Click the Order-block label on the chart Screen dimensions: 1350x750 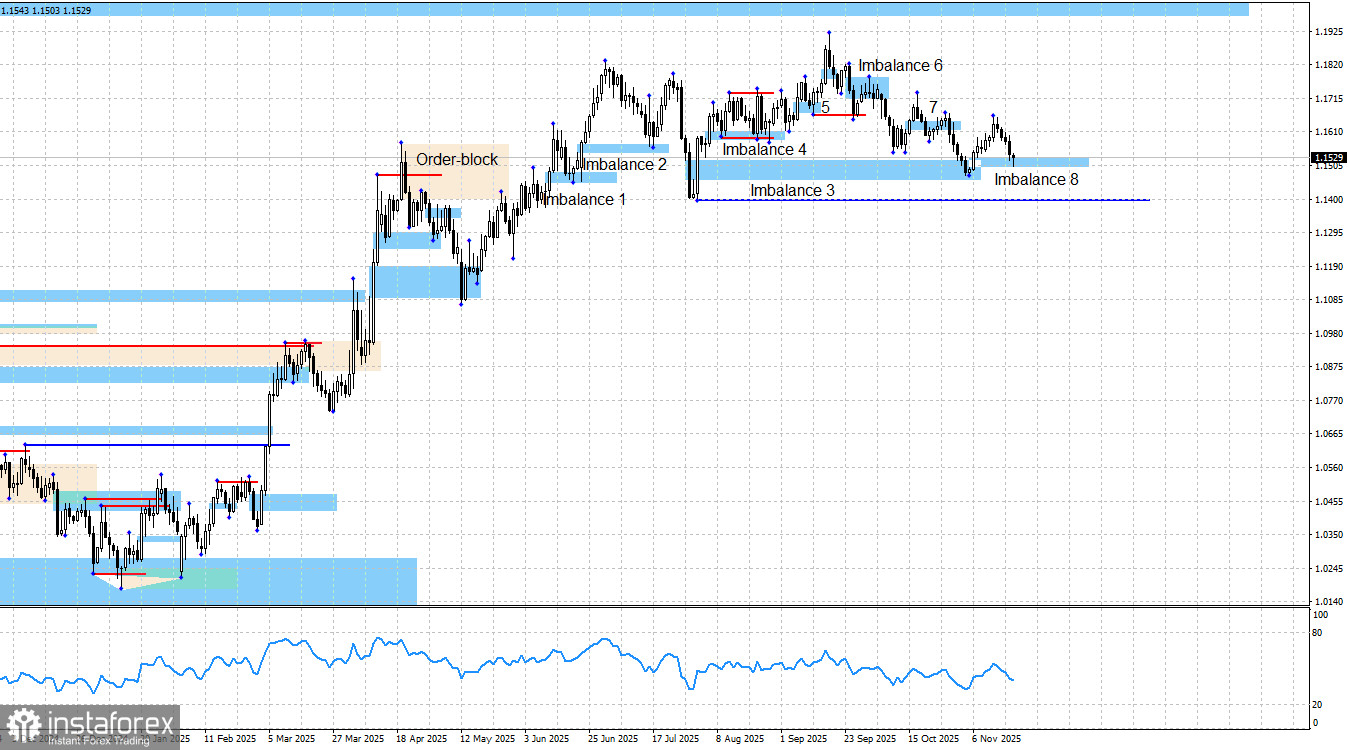pos(457,159)
